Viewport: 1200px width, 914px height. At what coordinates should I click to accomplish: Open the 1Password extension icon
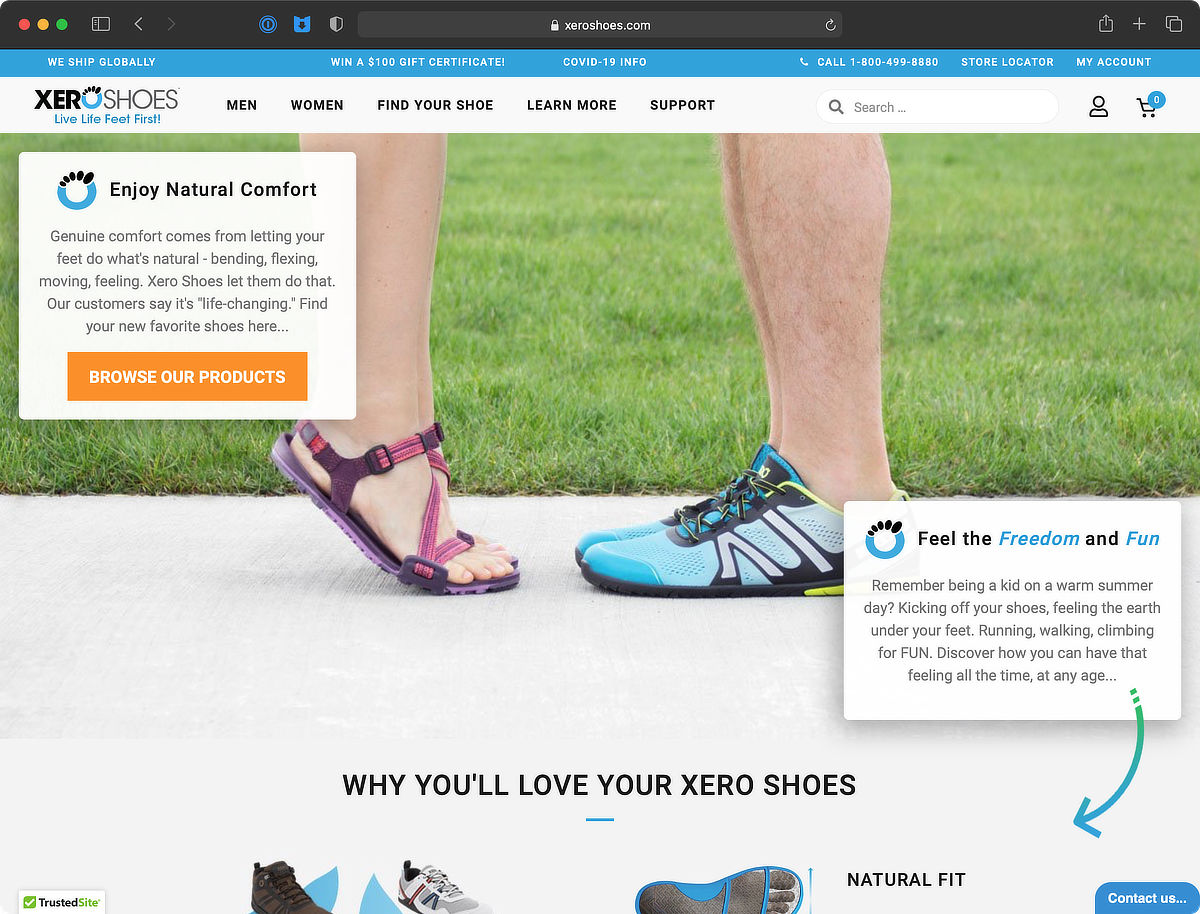point(268,25)
